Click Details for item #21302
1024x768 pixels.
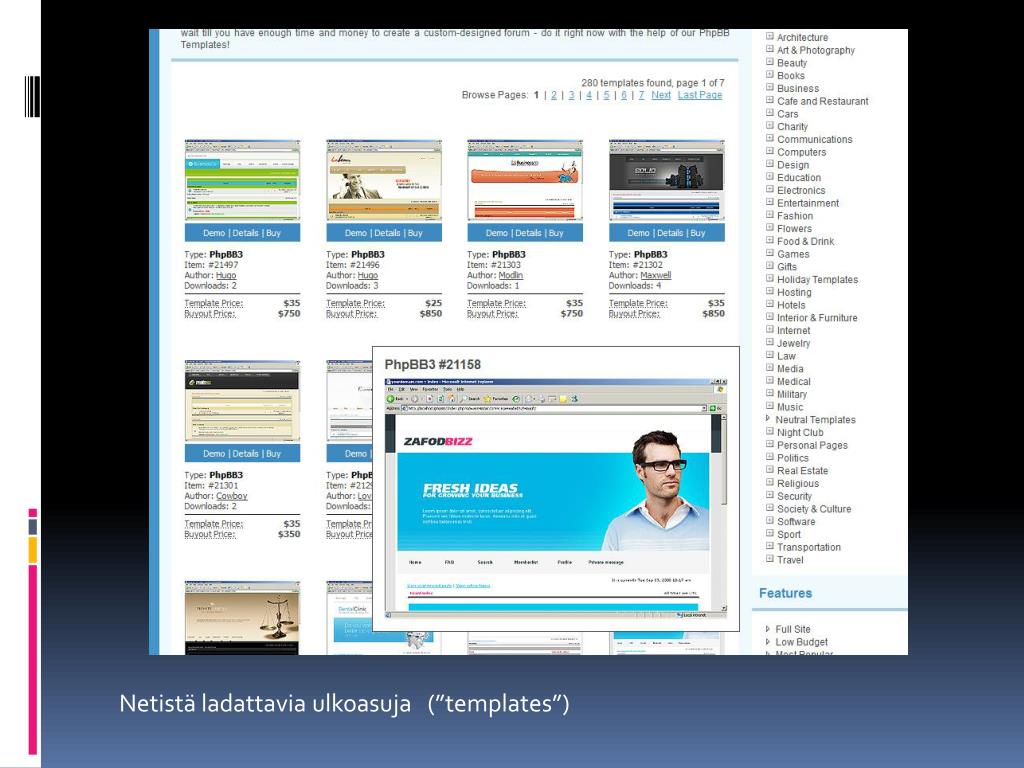[670, 233]
